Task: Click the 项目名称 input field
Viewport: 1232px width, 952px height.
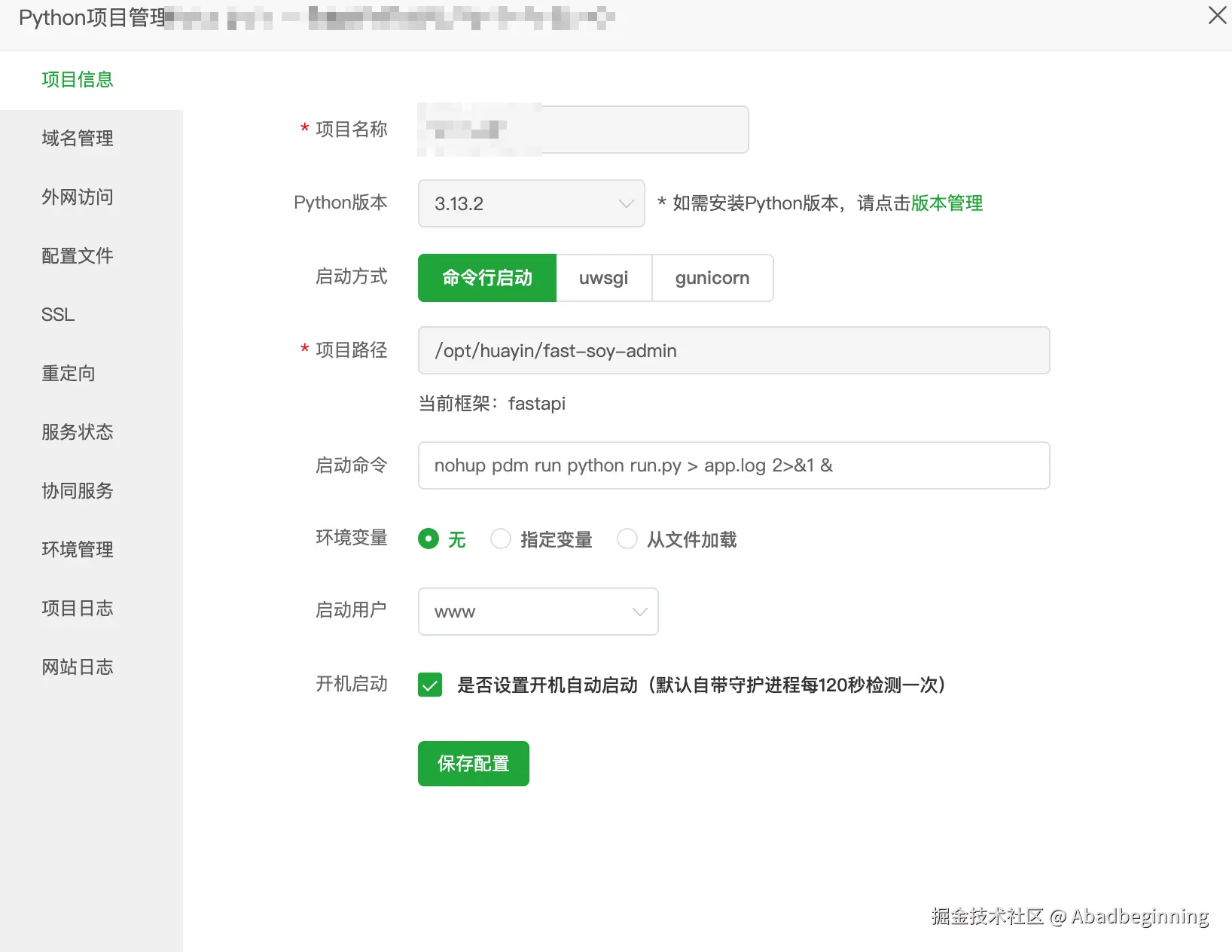Action: pos(583,130)
